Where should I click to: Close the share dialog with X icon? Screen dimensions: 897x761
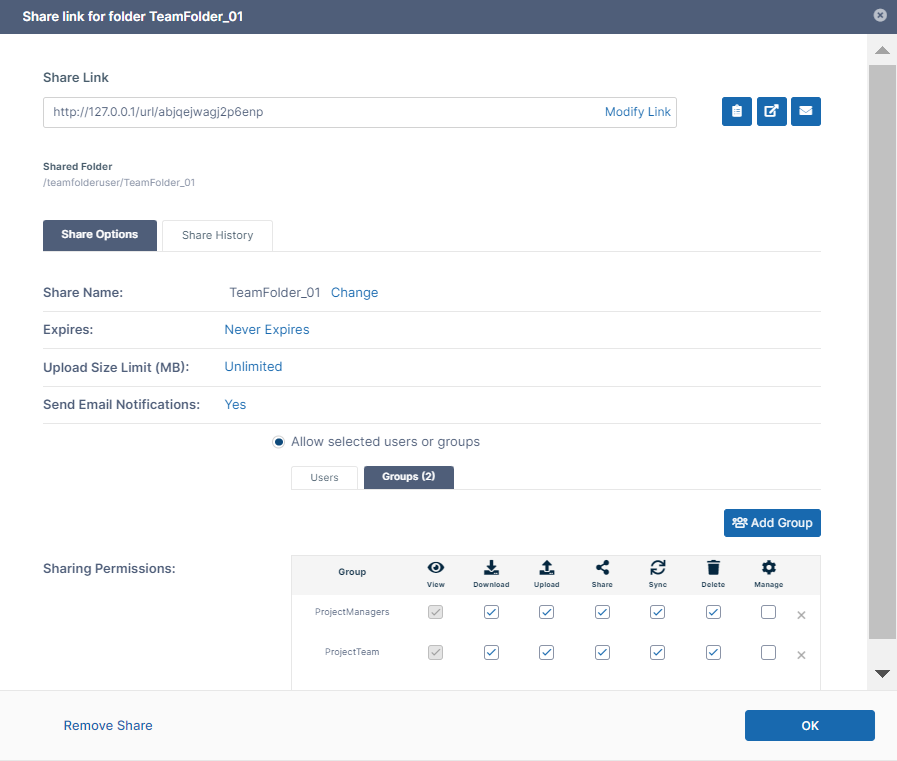[880, 15]
